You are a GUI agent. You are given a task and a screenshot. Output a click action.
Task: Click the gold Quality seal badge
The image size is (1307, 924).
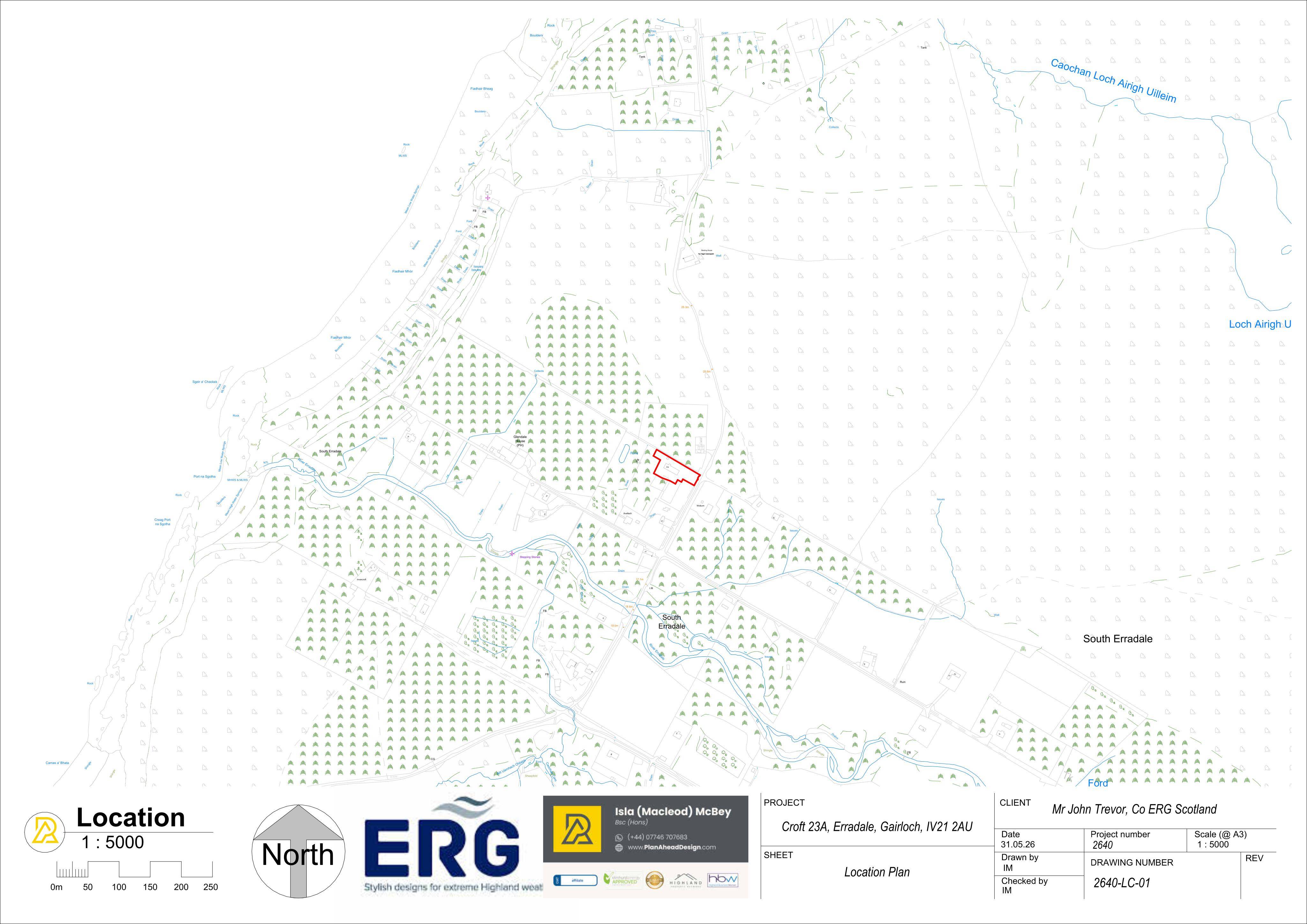(x=654, y=880)
